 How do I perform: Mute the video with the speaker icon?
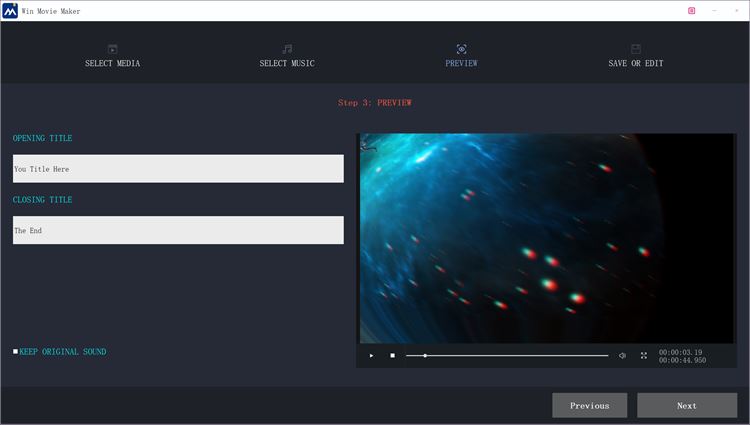pos(622,355)
